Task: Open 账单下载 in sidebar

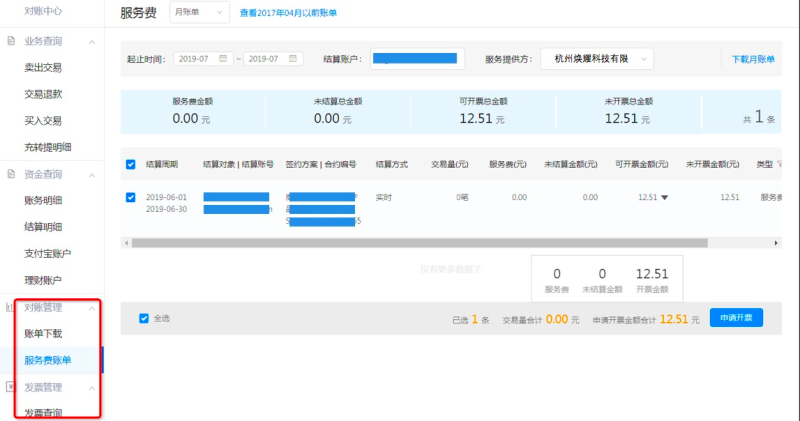Action: (43, 334)
